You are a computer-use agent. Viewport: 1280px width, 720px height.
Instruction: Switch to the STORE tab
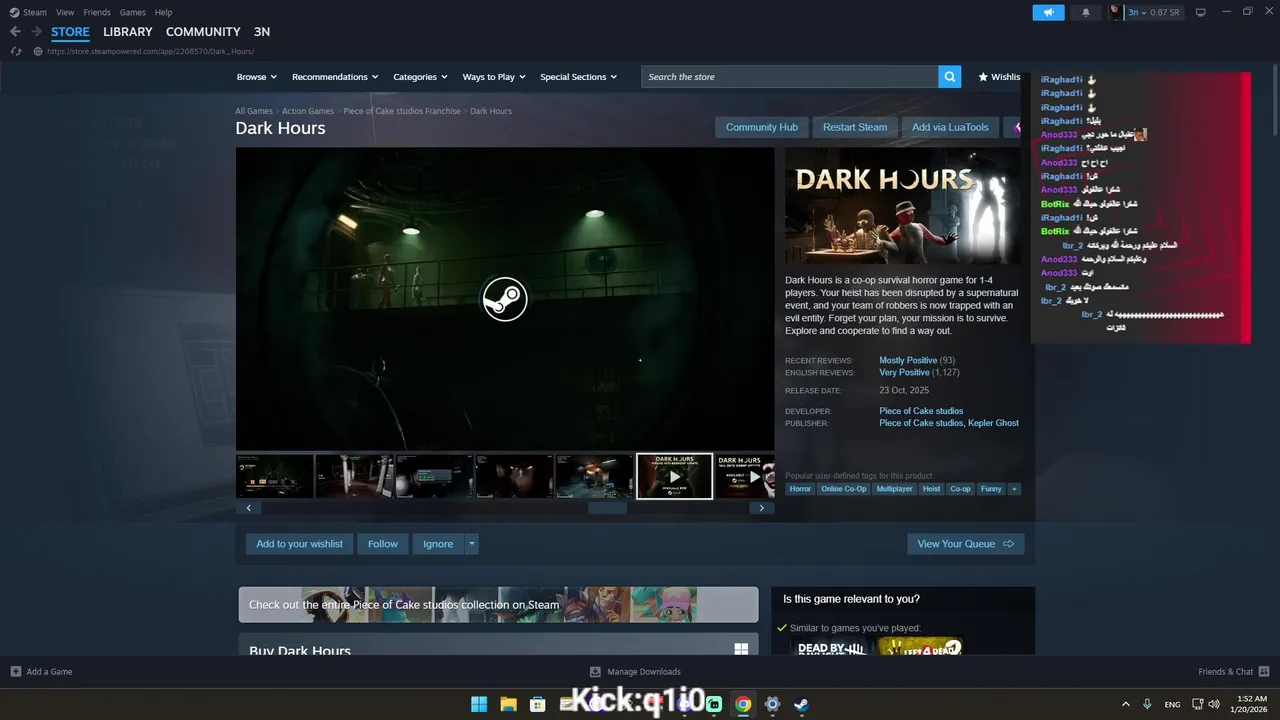coord(70,32)
